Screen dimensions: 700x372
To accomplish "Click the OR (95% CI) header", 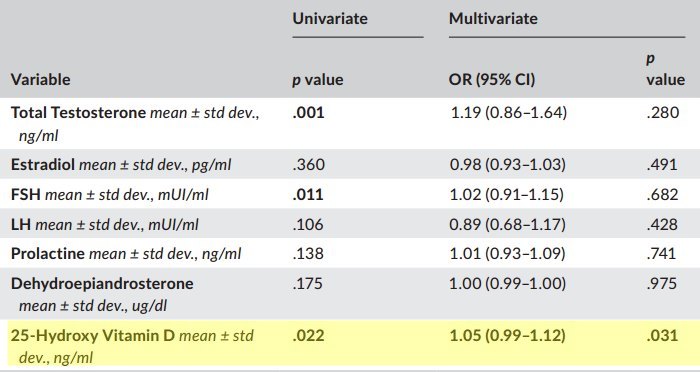I will click(492, 79).
